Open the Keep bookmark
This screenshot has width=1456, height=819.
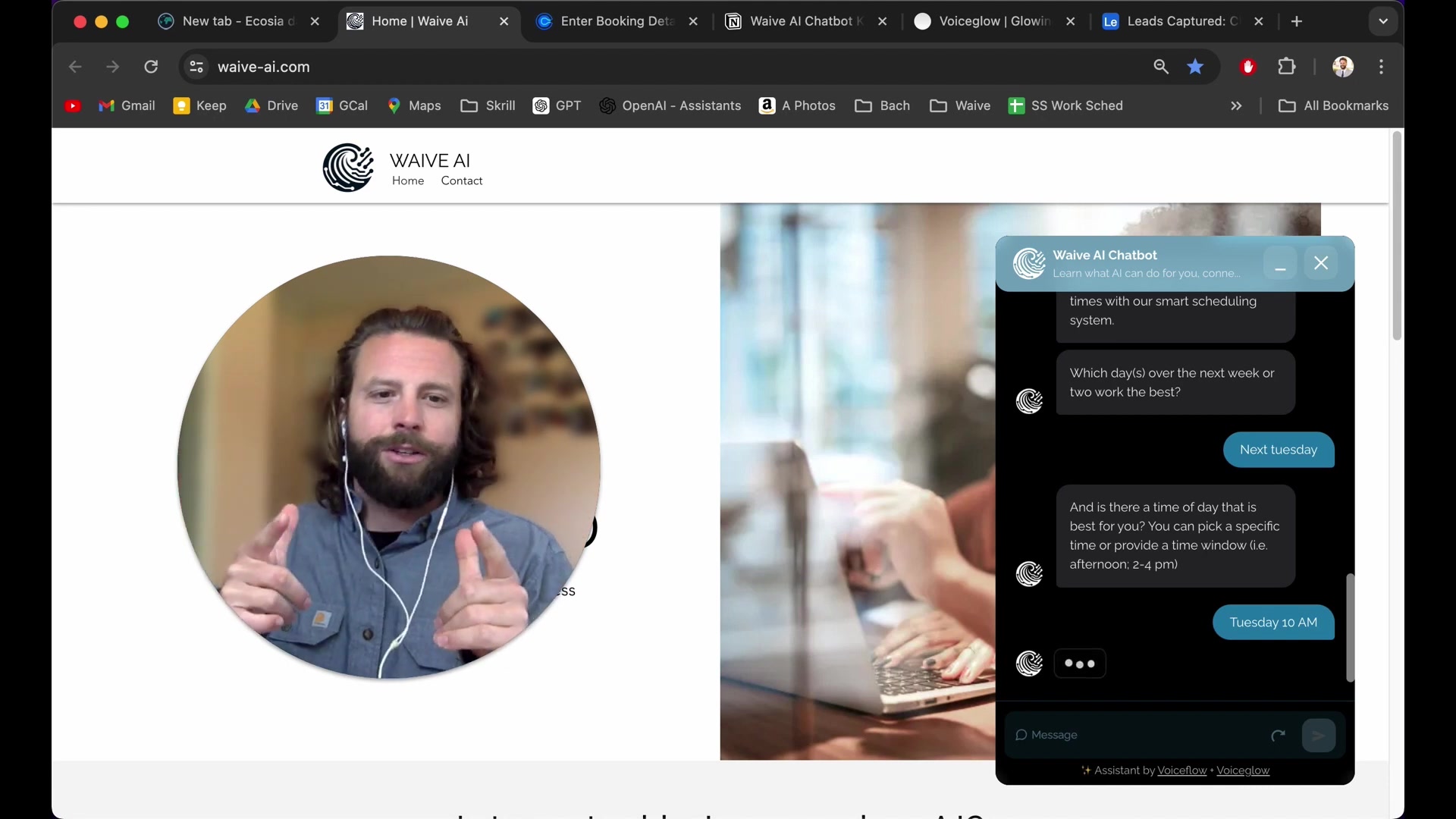click(x=200, y=106)
